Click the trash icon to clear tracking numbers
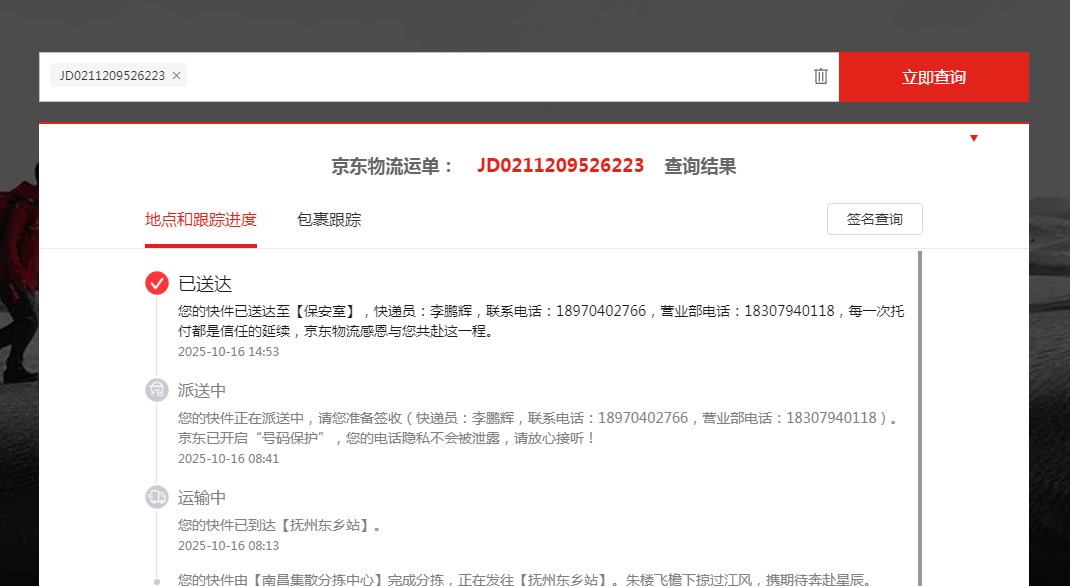This screenshot has width=1070, height=586. [x=821, y=76]
